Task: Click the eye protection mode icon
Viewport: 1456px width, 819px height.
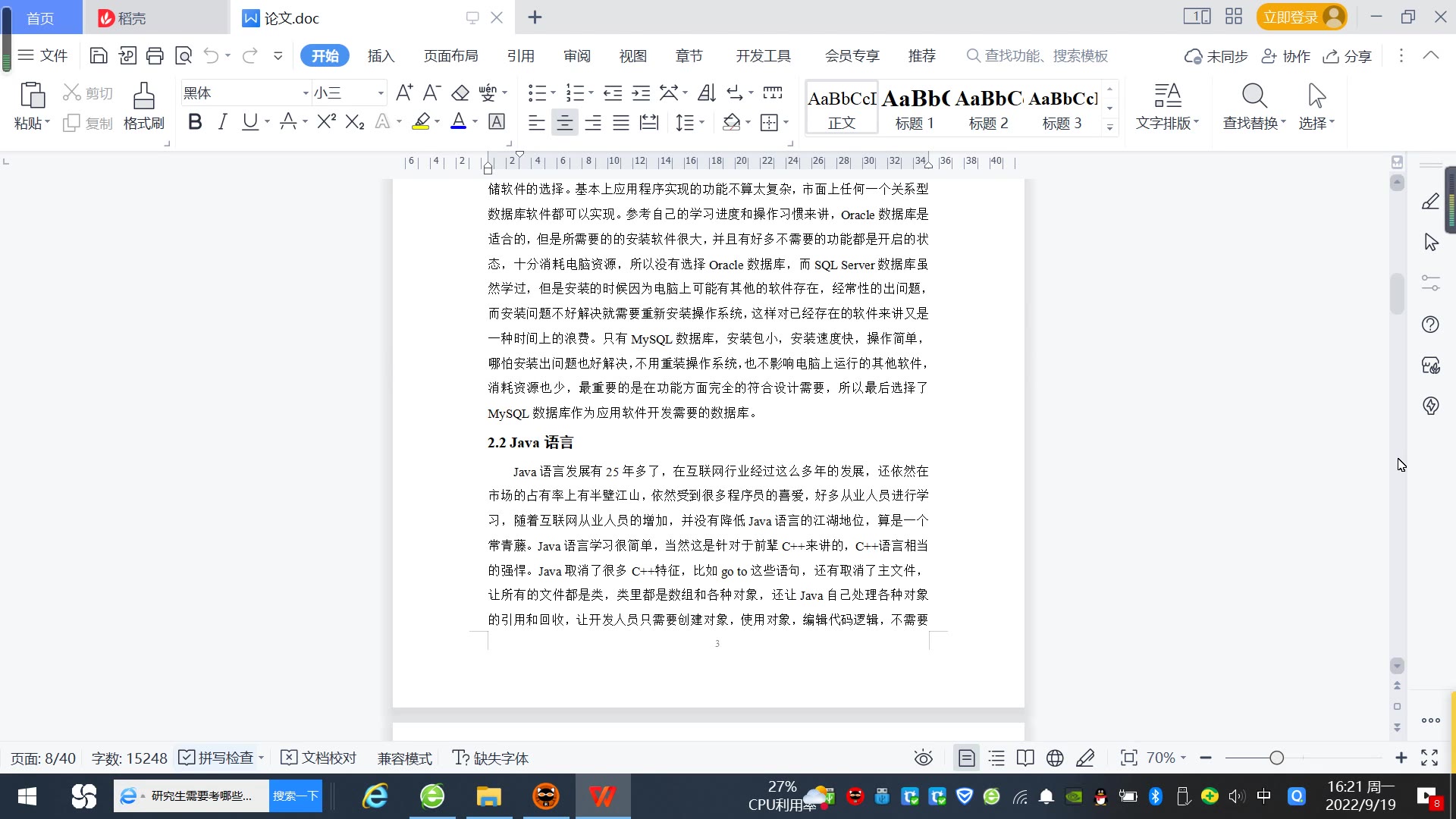Action: point(923,758)
